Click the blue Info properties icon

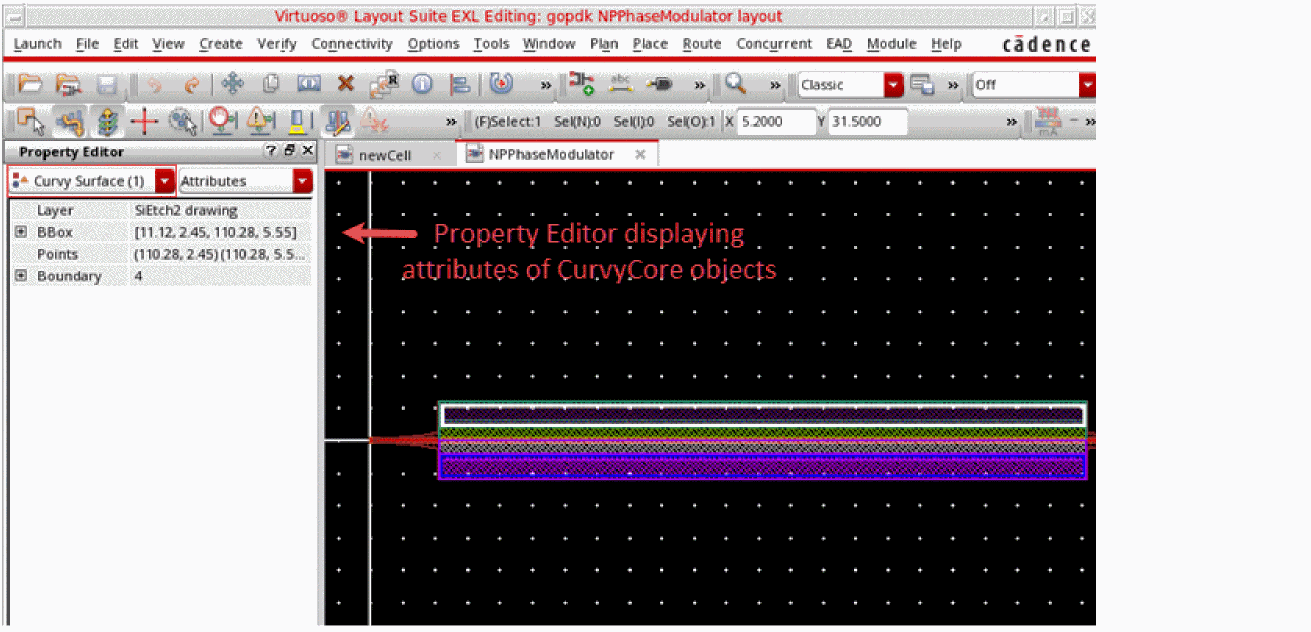click(x=422, y=85)
